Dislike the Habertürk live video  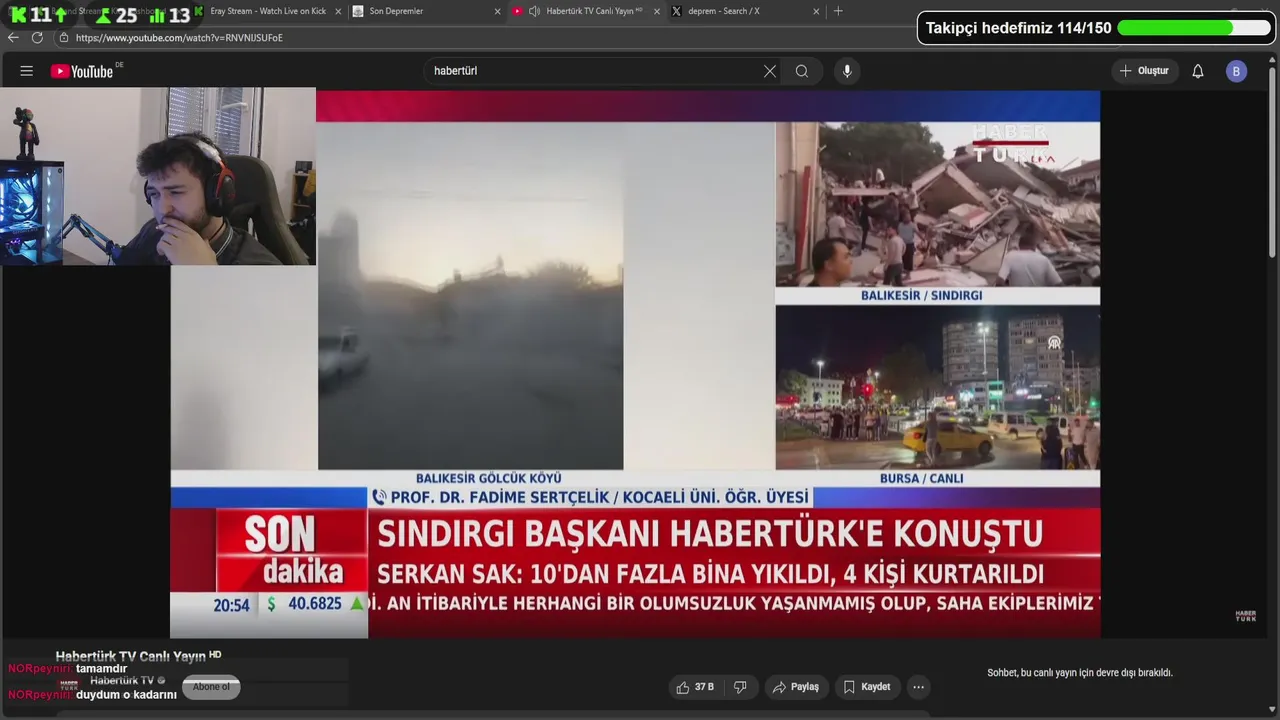[x=741, y=687]
